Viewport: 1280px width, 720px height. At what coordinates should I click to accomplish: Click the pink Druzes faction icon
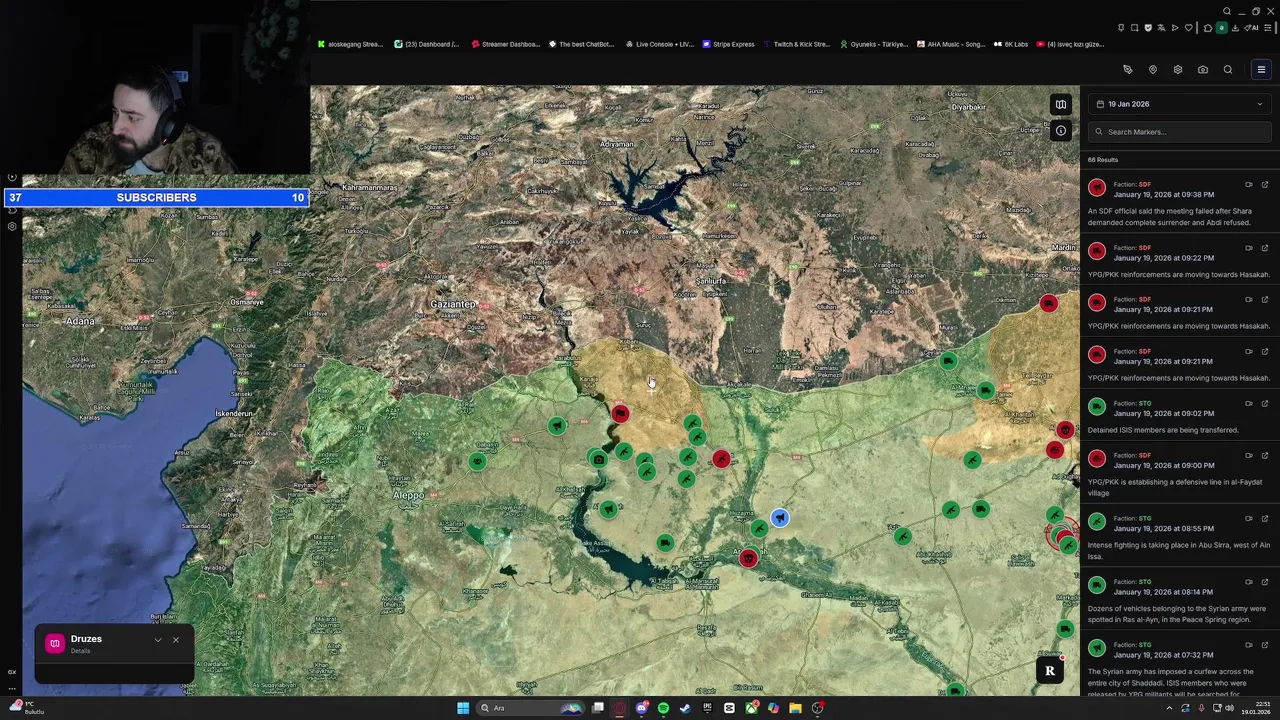pos(55,643)
